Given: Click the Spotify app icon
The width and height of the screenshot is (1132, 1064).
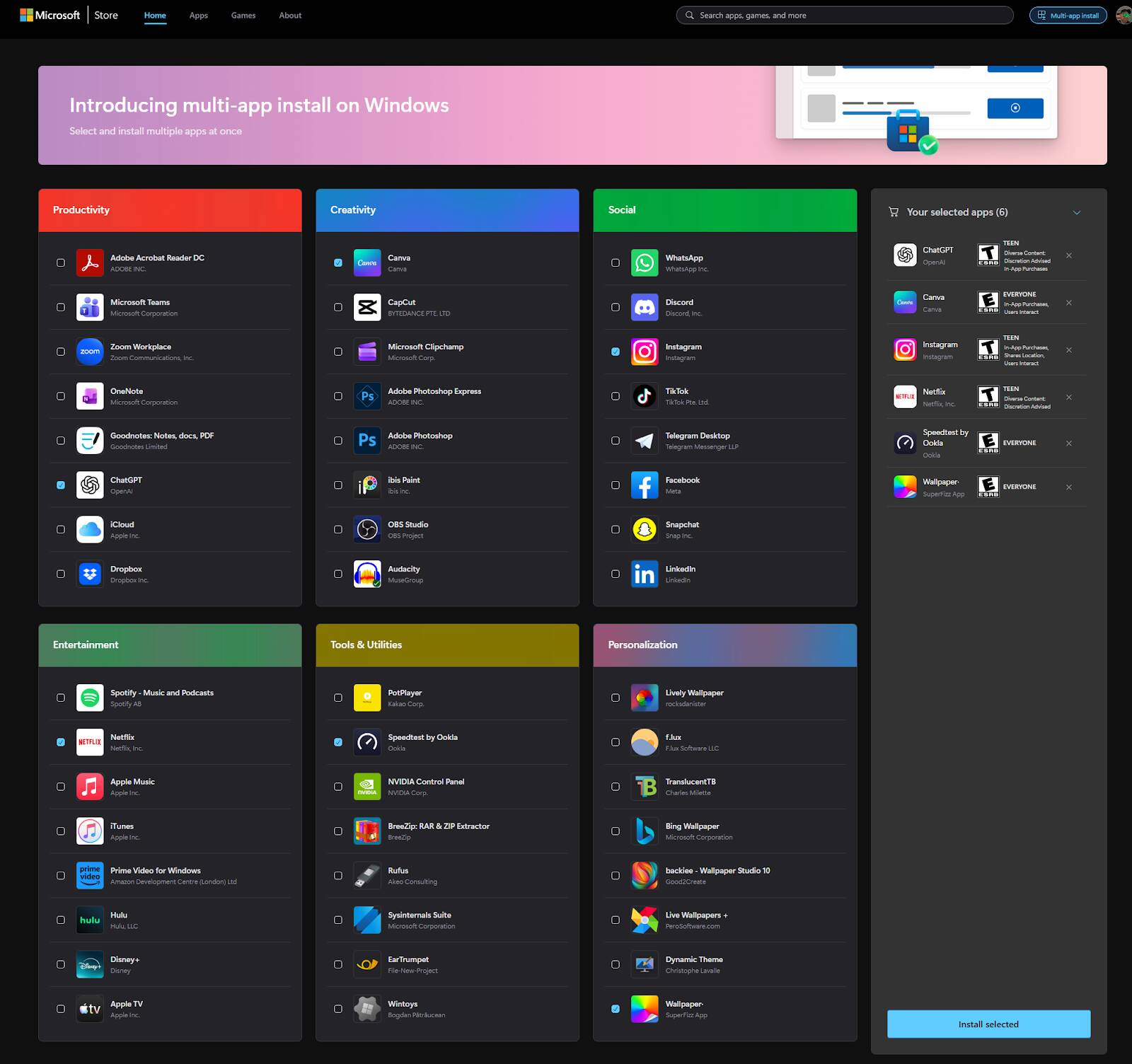Looking at the screenshot, I should coord(90,698).
